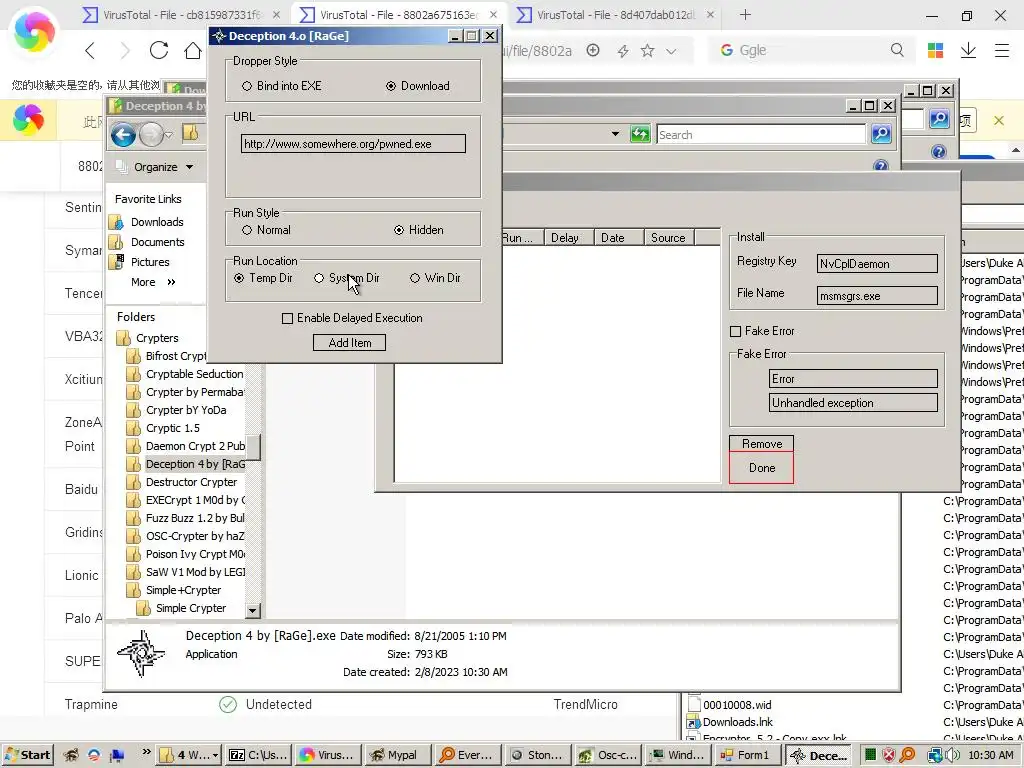This screenshot has height=768, width=1024.
Task: Open Form1 from the taskbar
Action: tap(745, 755)
